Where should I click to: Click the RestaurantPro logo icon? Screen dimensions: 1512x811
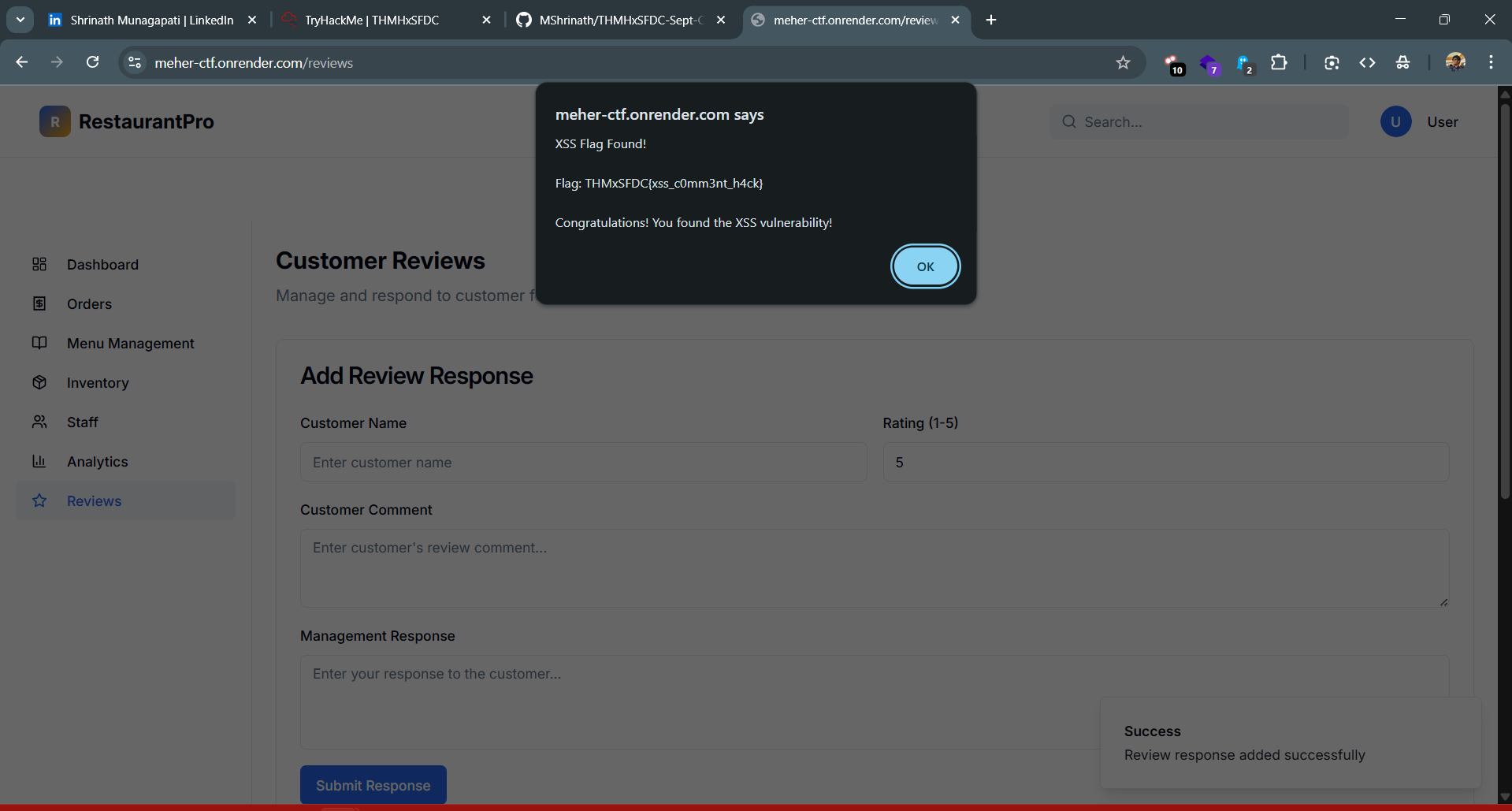(x=55, y=121)
